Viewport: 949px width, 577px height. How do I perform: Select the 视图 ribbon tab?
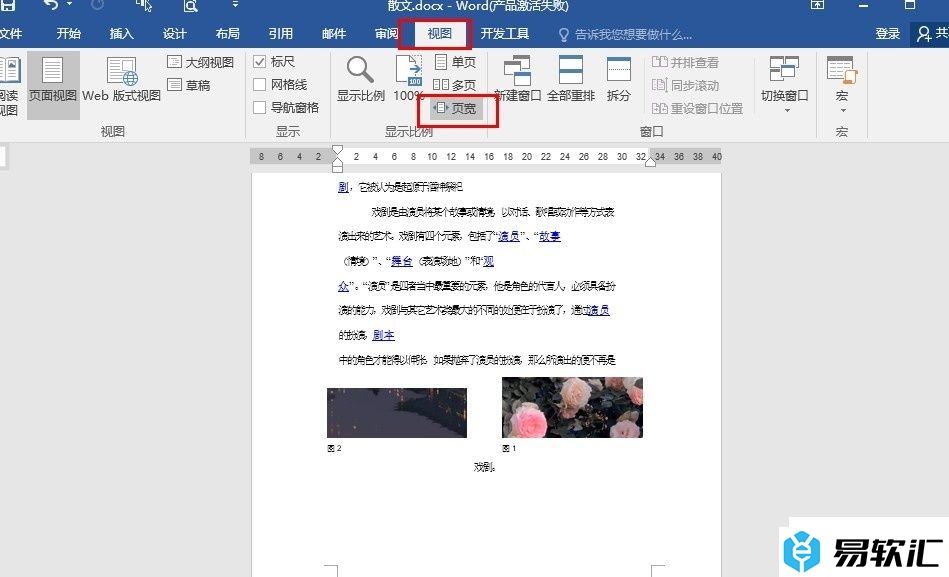point(439,34)
